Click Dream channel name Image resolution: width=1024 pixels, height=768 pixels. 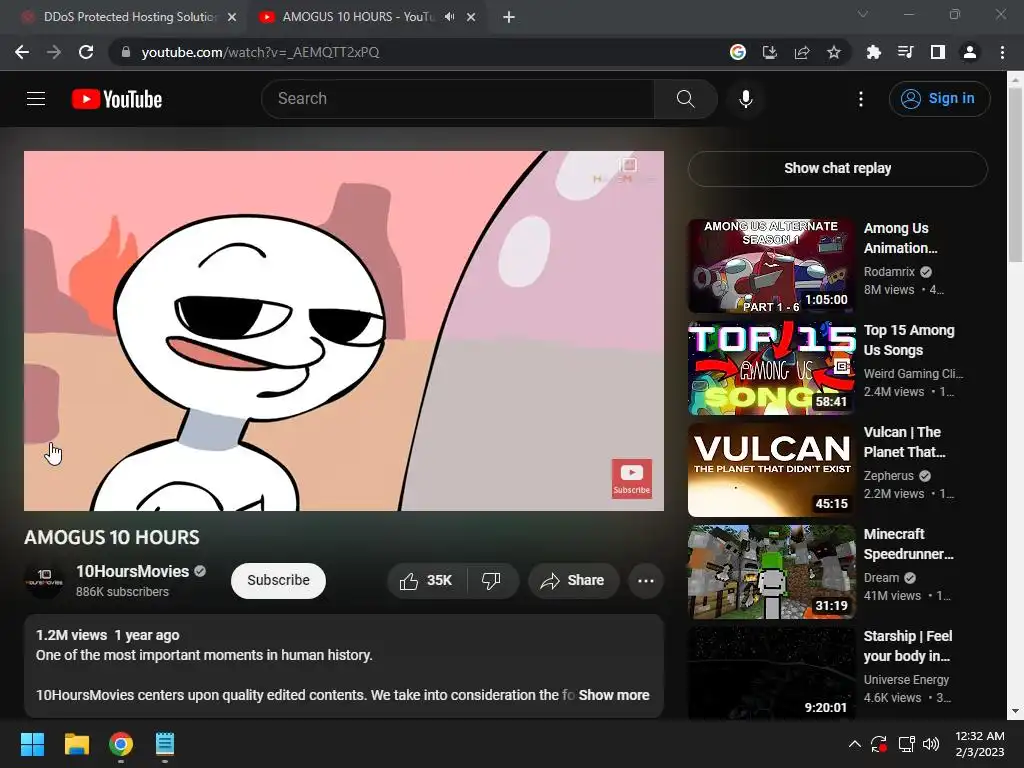point(881,578)
